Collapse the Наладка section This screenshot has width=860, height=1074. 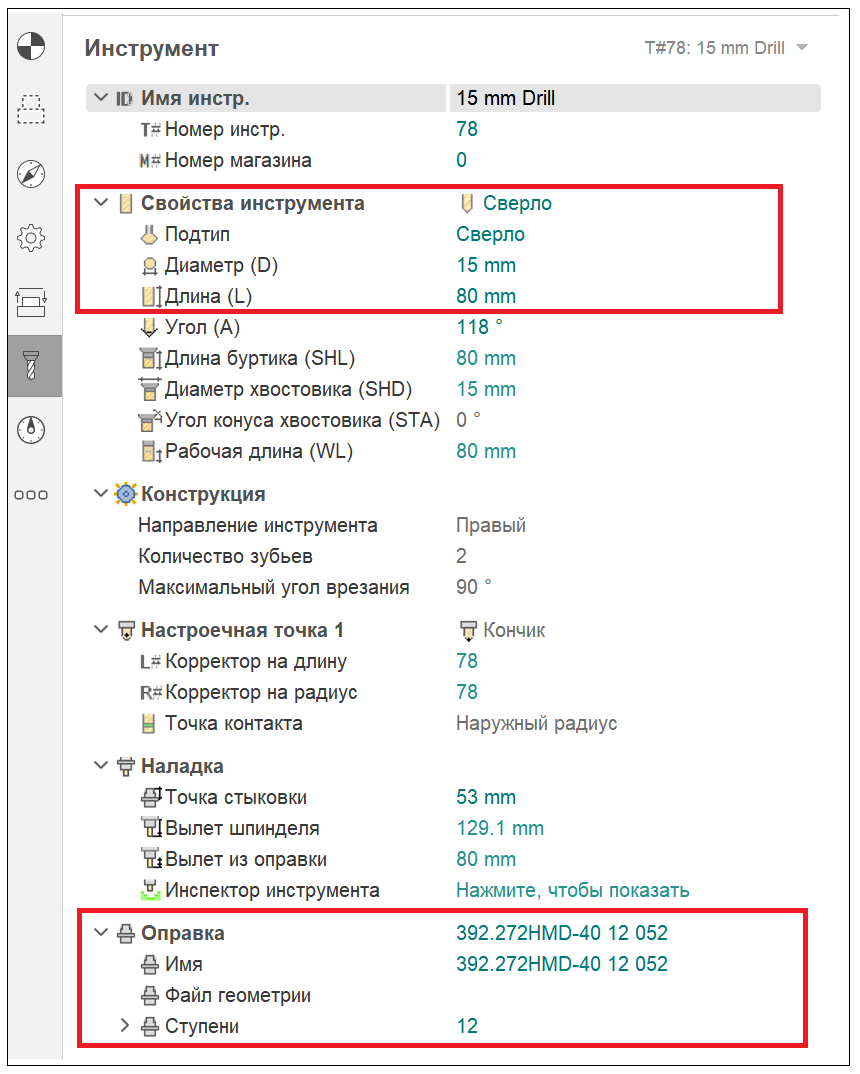(100, 766)
